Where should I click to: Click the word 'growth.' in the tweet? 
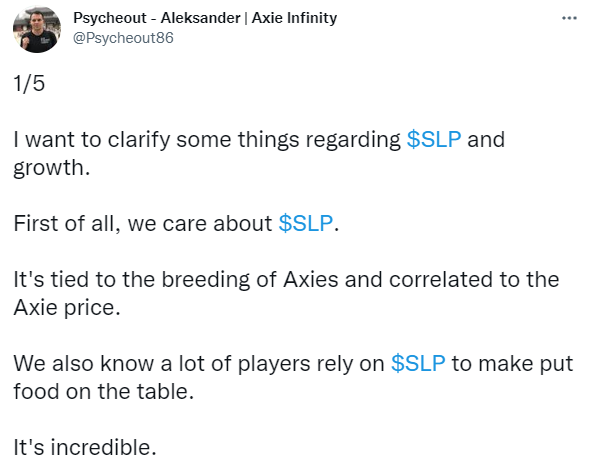click(52, 168)
